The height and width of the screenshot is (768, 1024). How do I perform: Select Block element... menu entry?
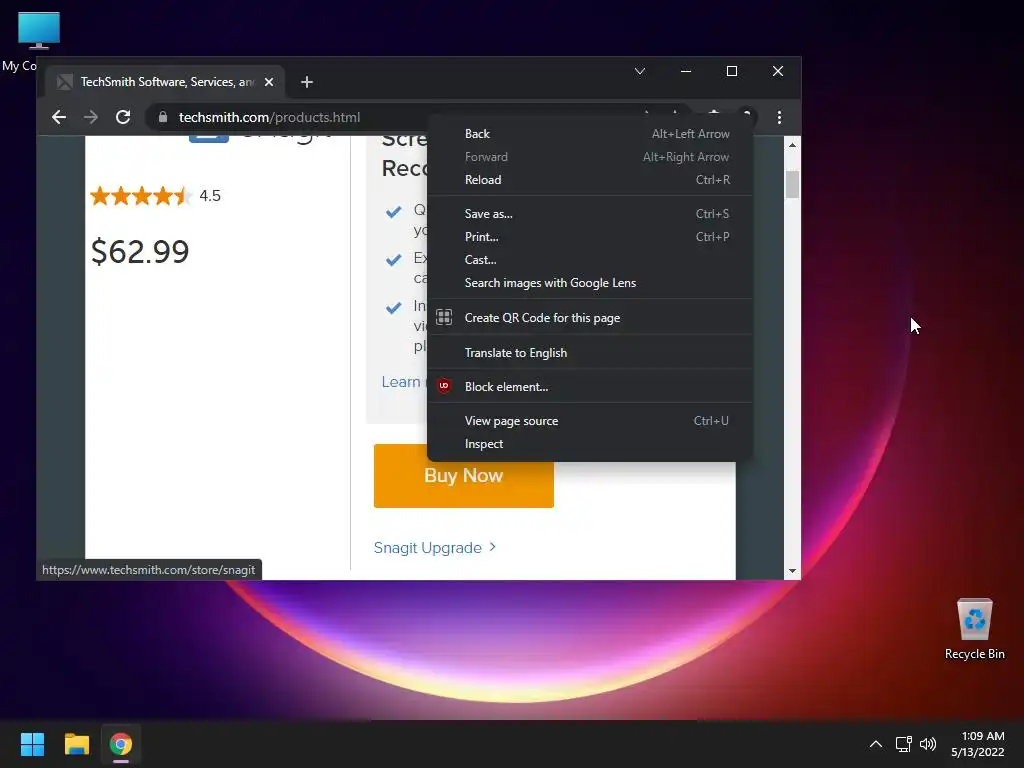(590, 387)
